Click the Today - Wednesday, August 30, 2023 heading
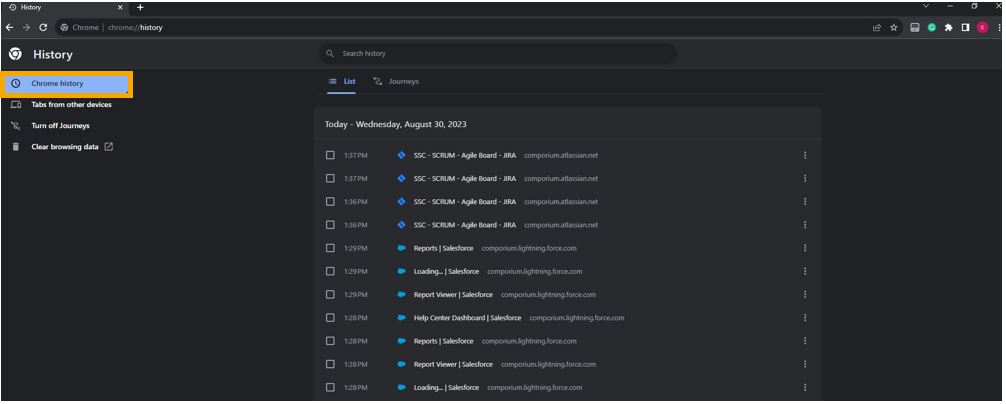This screenshot has width=1006, height=404. click(395, 124)
